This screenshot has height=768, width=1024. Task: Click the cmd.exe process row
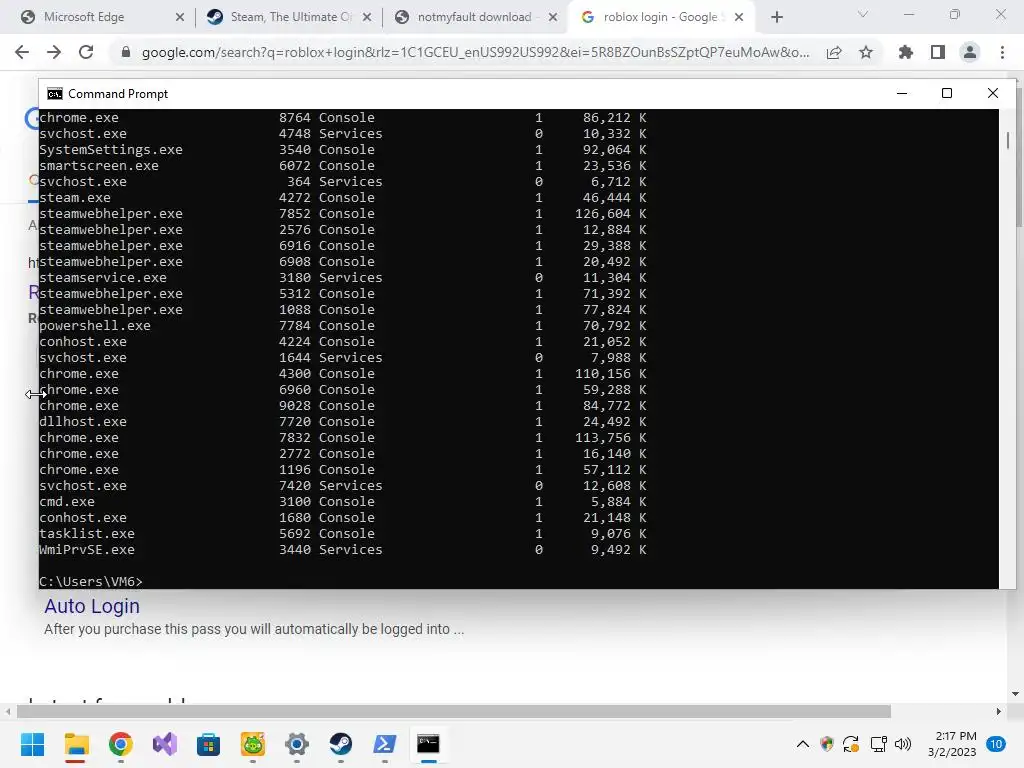[342, 502]
